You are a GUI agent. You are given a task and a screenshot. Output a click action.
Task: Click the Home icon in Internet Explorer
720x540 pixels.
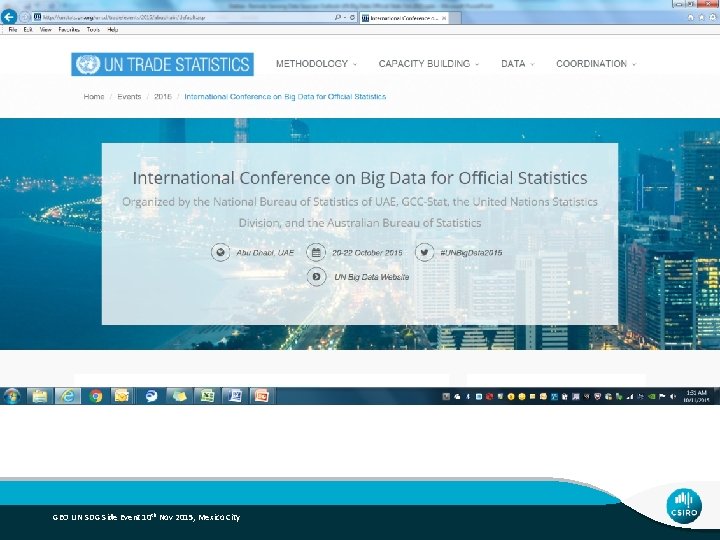tap(690, 17)
